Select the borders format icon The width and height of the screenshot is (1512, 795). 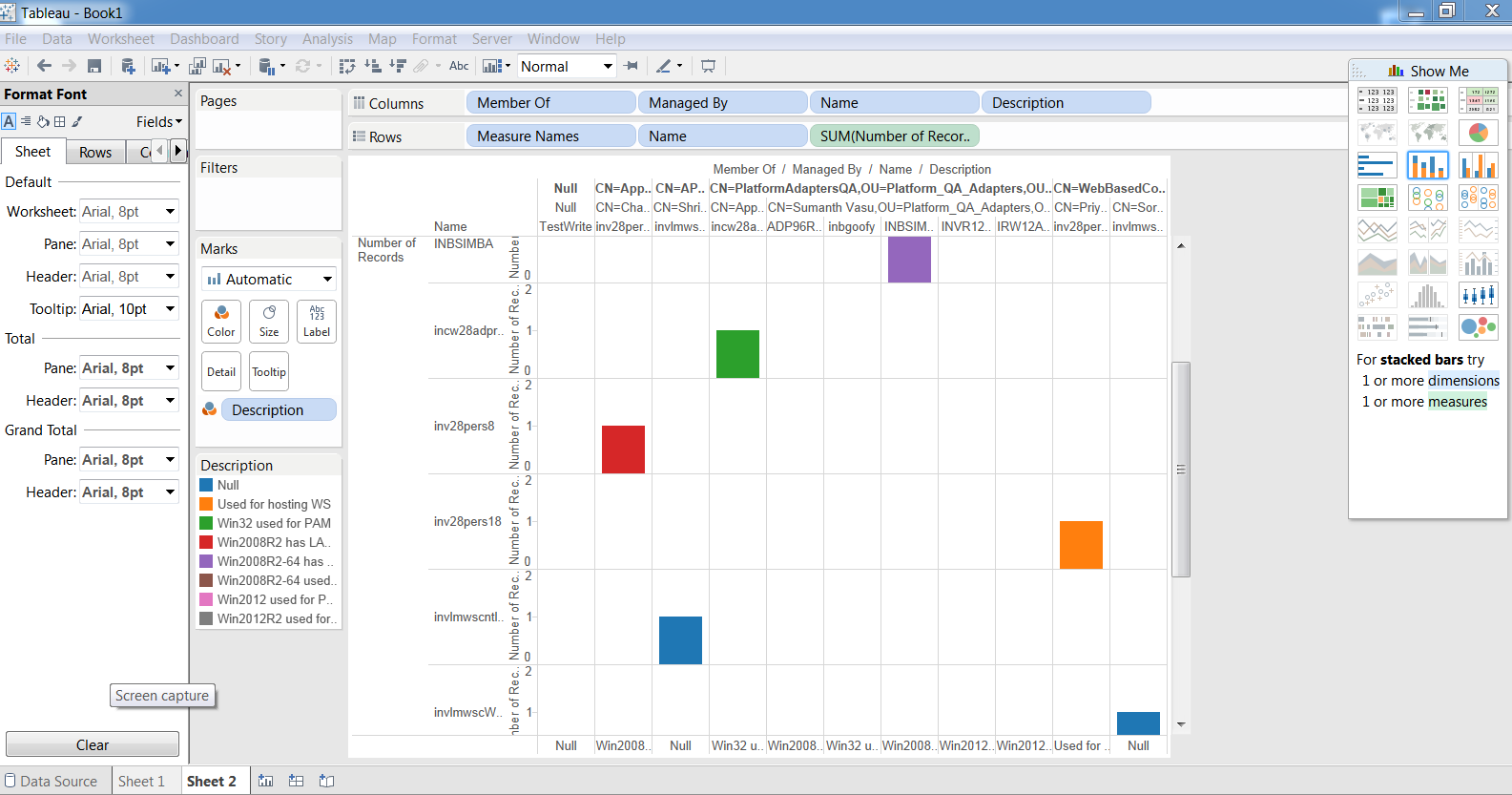point(60,121)
